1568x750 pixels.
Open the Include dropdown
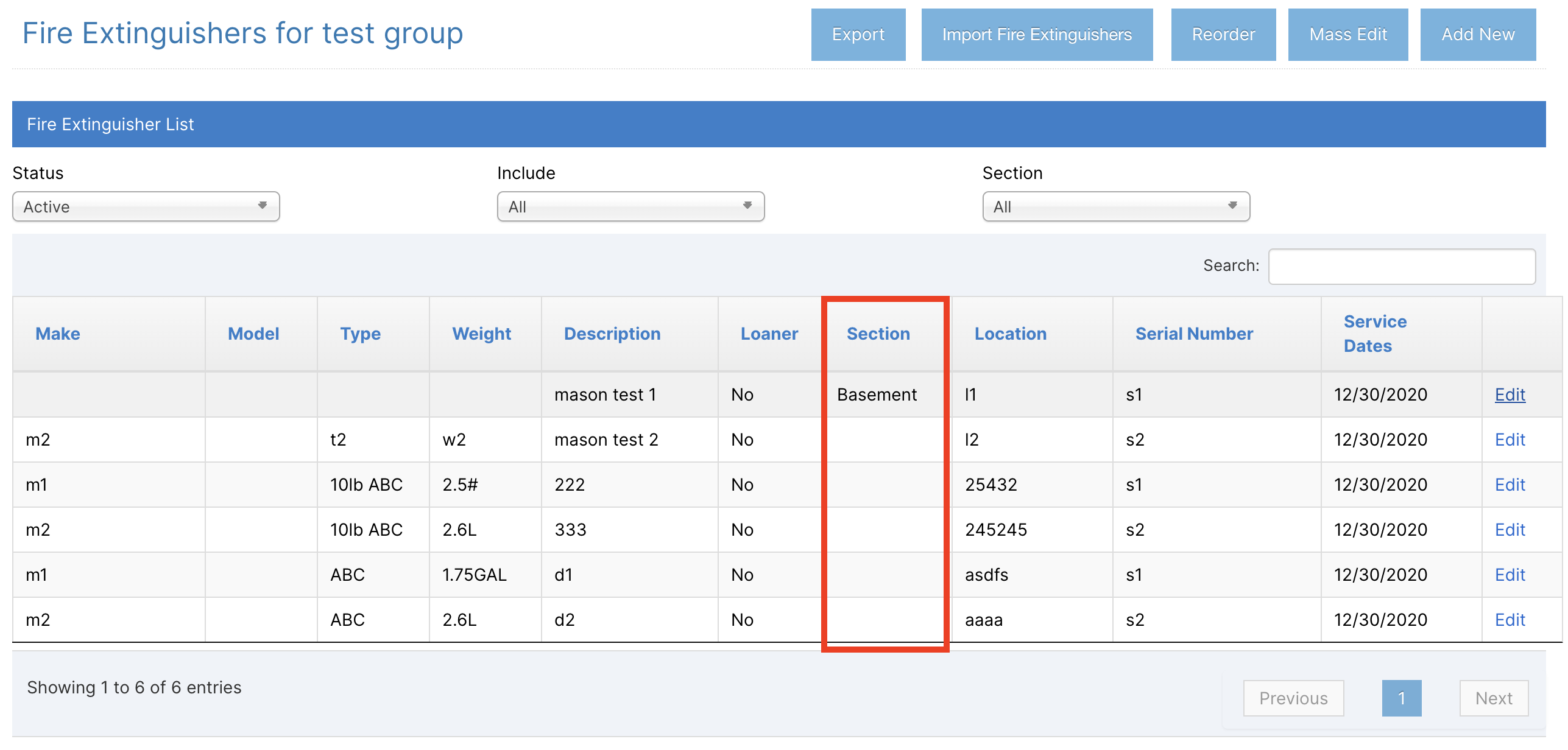pyautogui.click(x=630, y=206)
